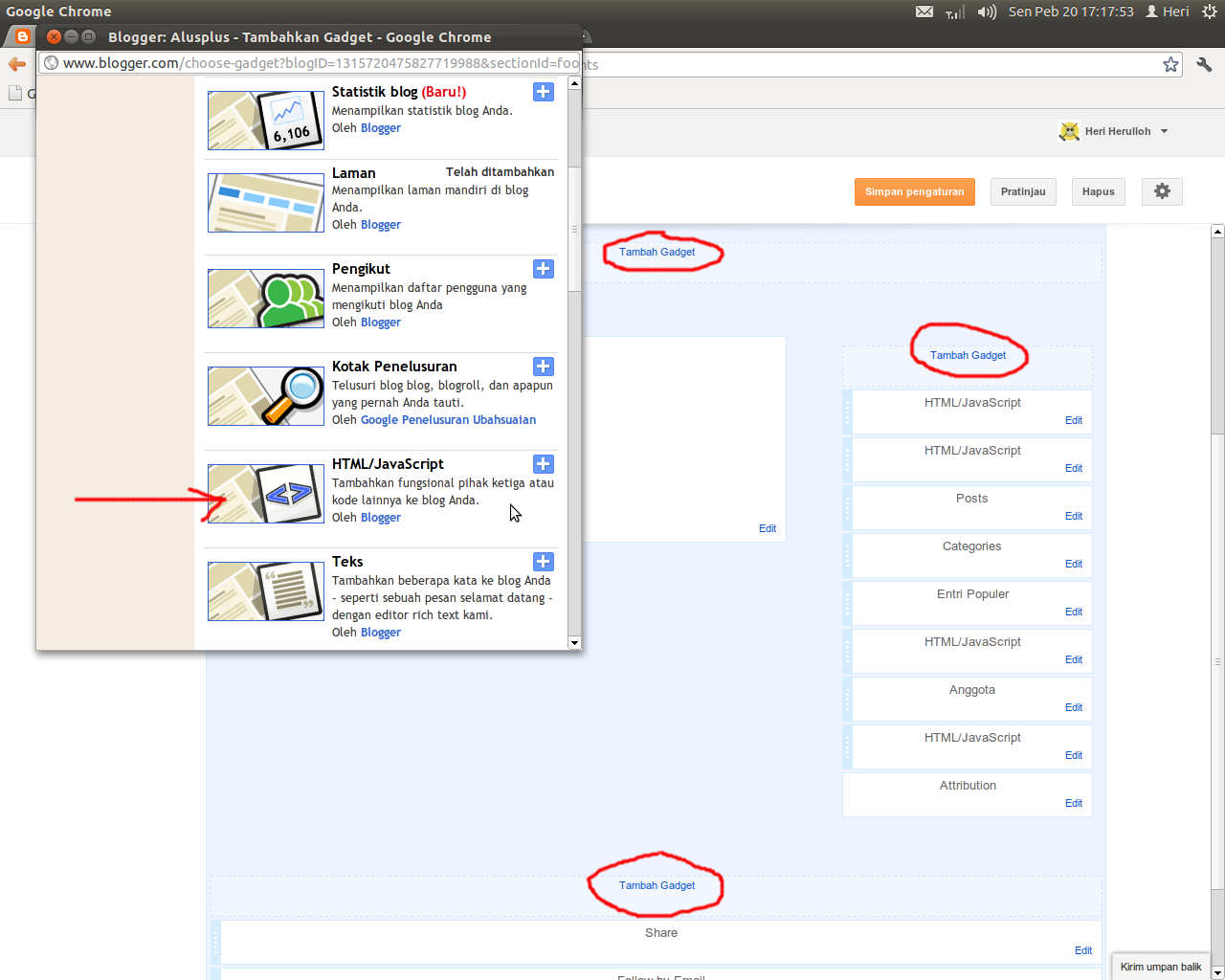Open Blogger link under Pengikut
Screen dimensions: 1225x980
[381, 323]
